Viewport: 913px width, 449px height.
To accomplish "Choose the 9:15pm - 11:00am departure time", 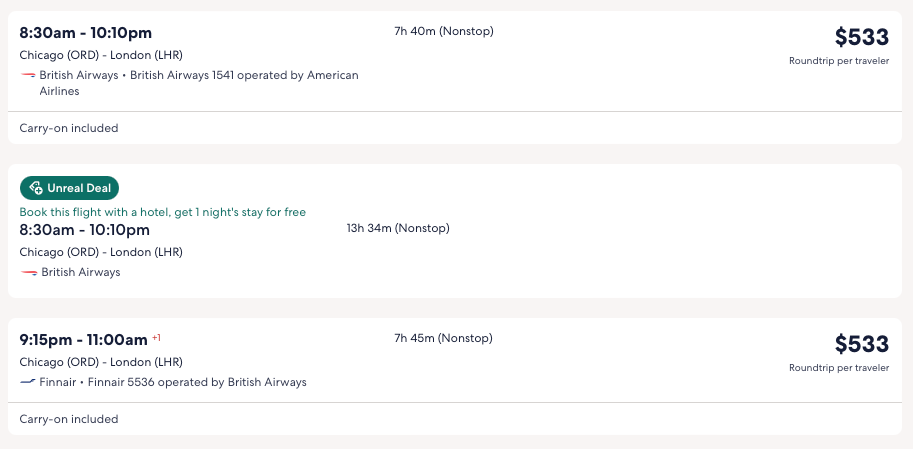I will pos(83,339).
